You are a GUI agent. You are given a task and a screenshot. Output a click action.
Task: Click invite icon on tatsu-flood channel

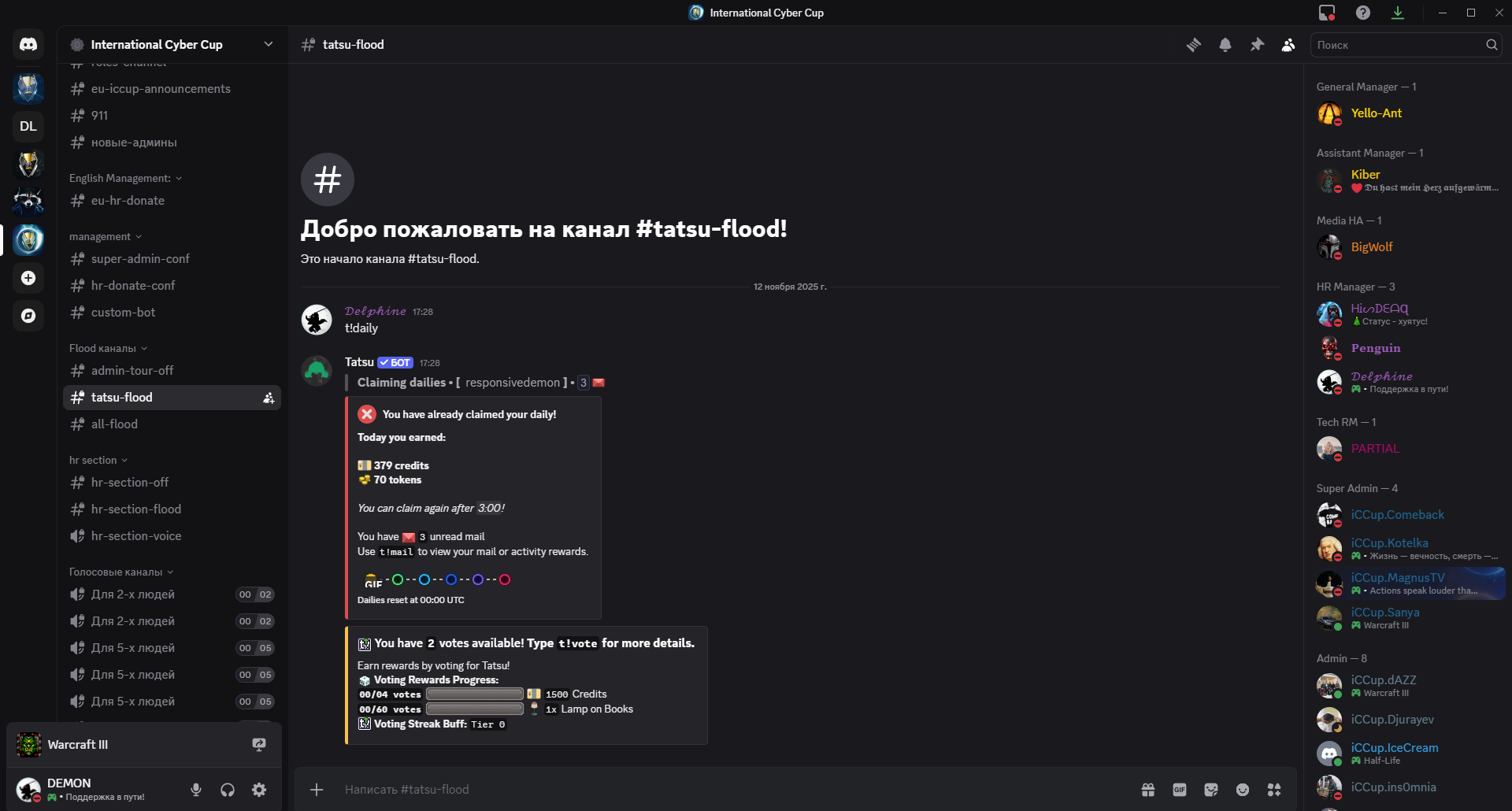(269, 398)
